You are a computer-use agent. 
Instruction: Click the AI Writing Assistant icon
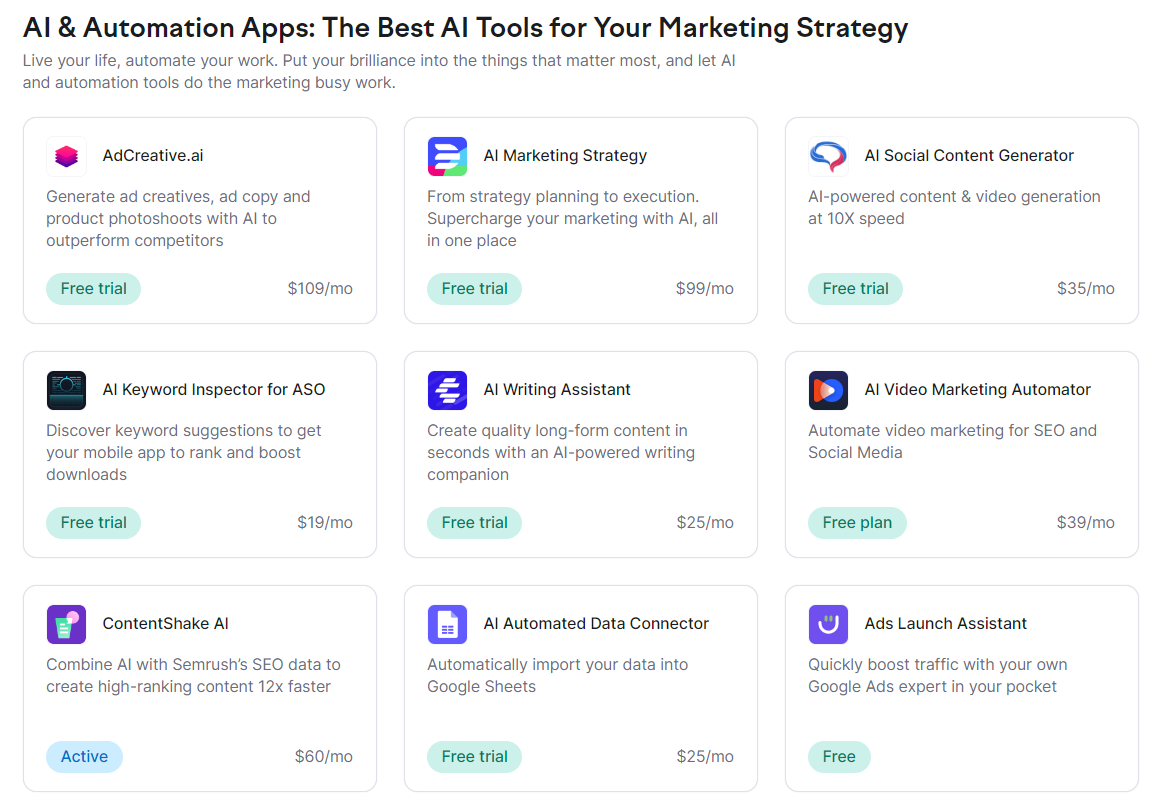447,390
